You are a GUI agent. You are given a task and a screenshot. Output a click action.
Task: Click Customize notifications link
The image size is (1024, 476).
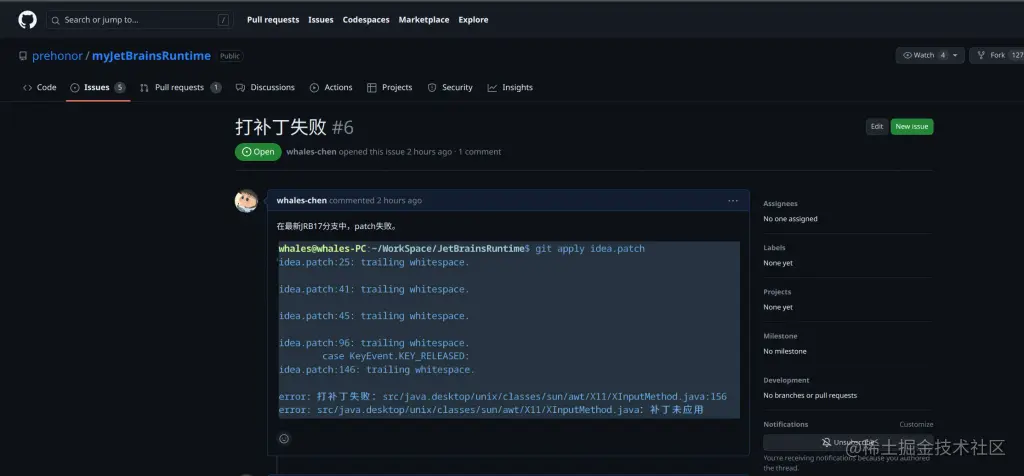click(x=916, y=424)
